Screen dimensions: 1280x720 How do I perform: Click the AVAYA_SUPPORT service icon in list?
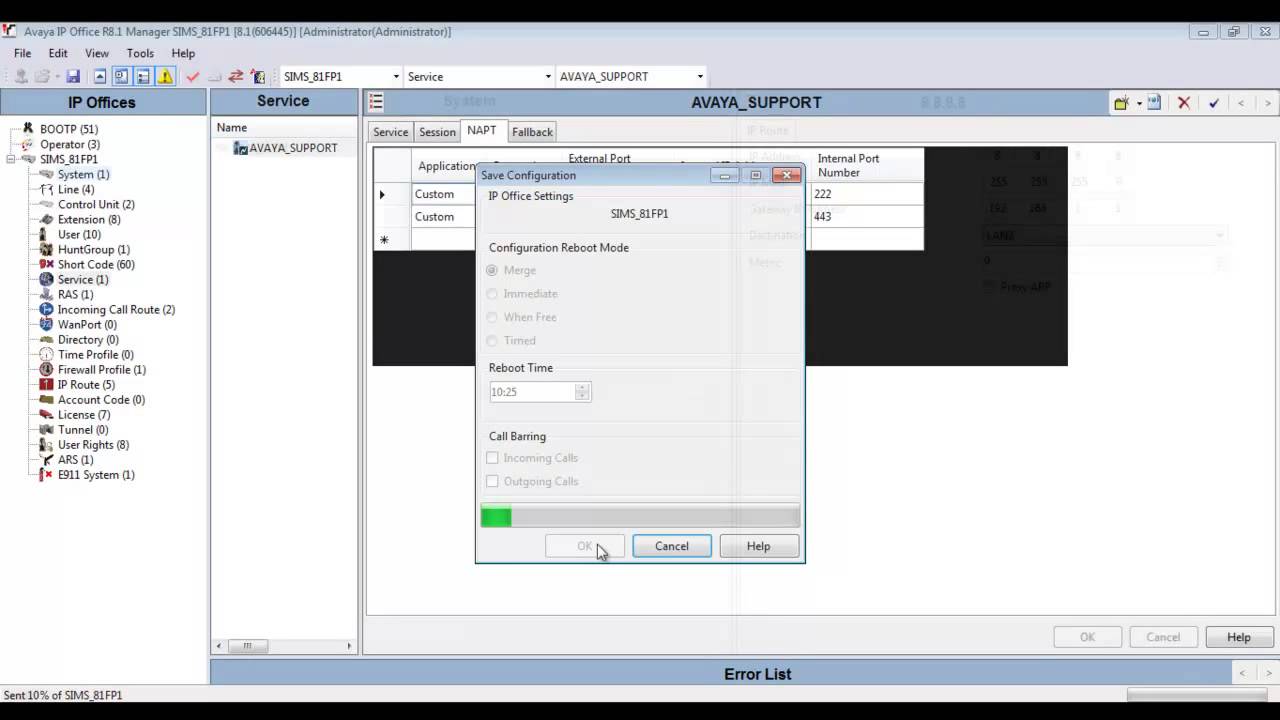tap(240, 148)
